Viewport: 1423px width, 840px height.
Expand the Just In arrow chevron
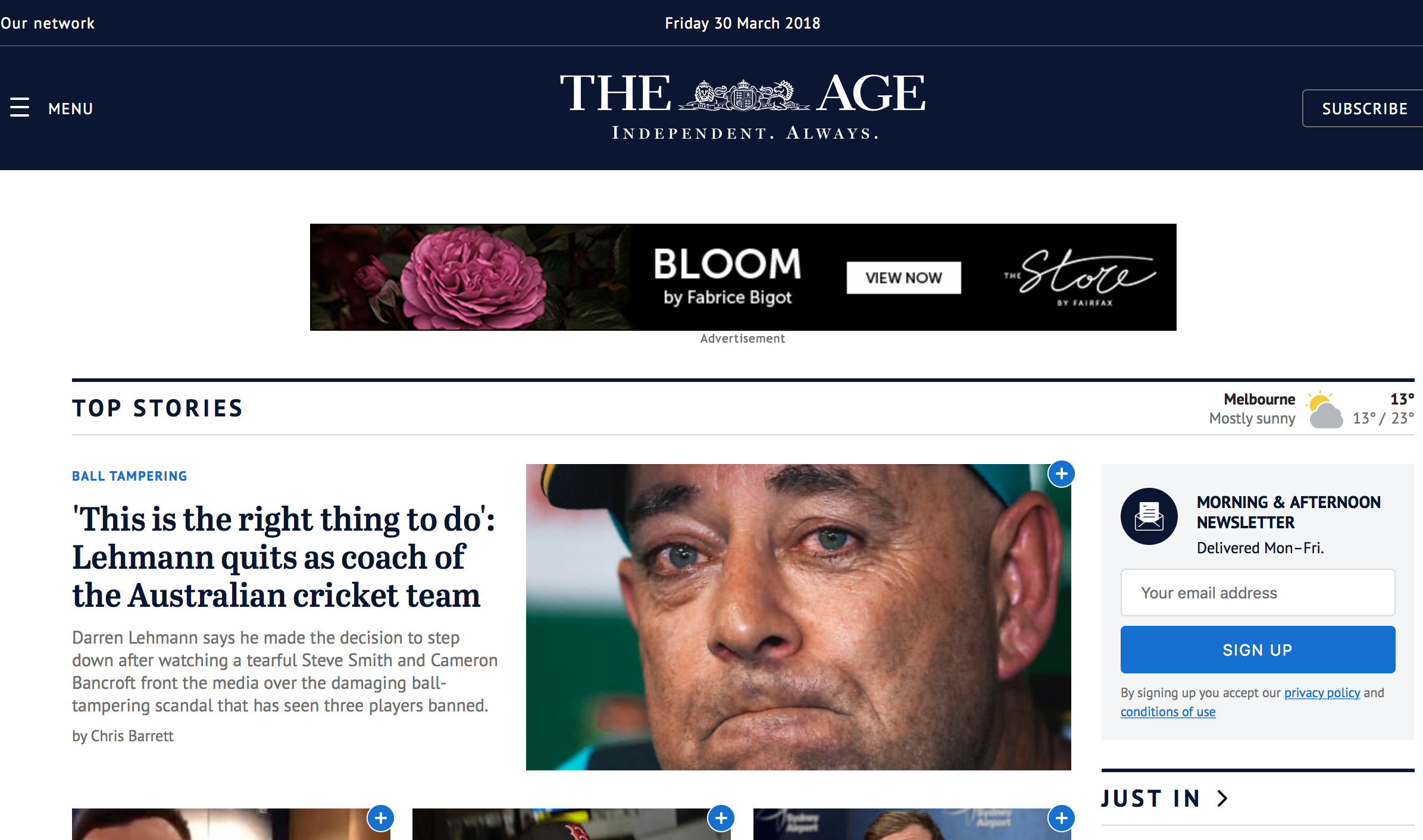click(x=1222, y=798)
